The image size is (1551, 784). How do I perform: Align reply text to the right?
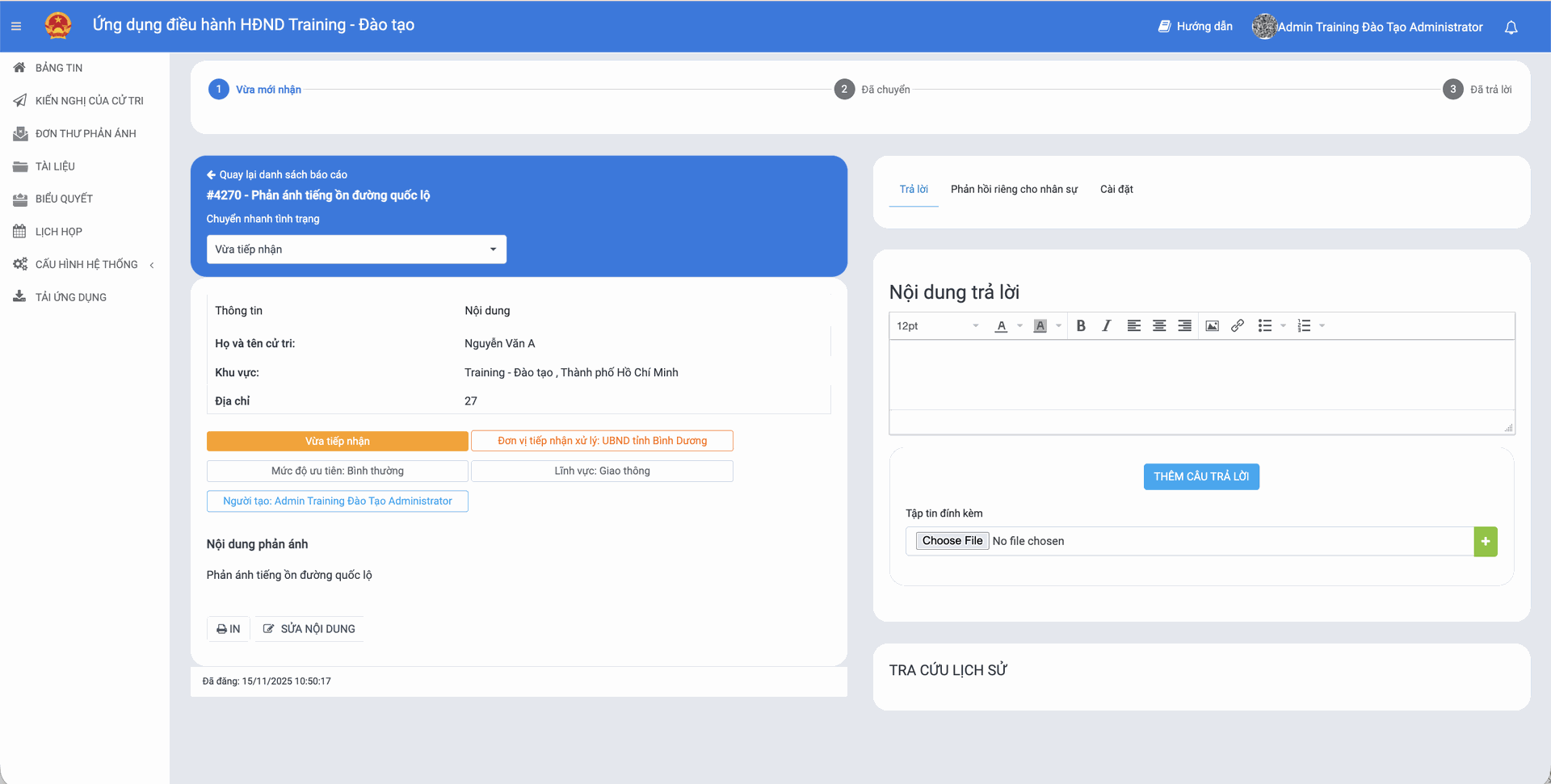coord(1184,326)
